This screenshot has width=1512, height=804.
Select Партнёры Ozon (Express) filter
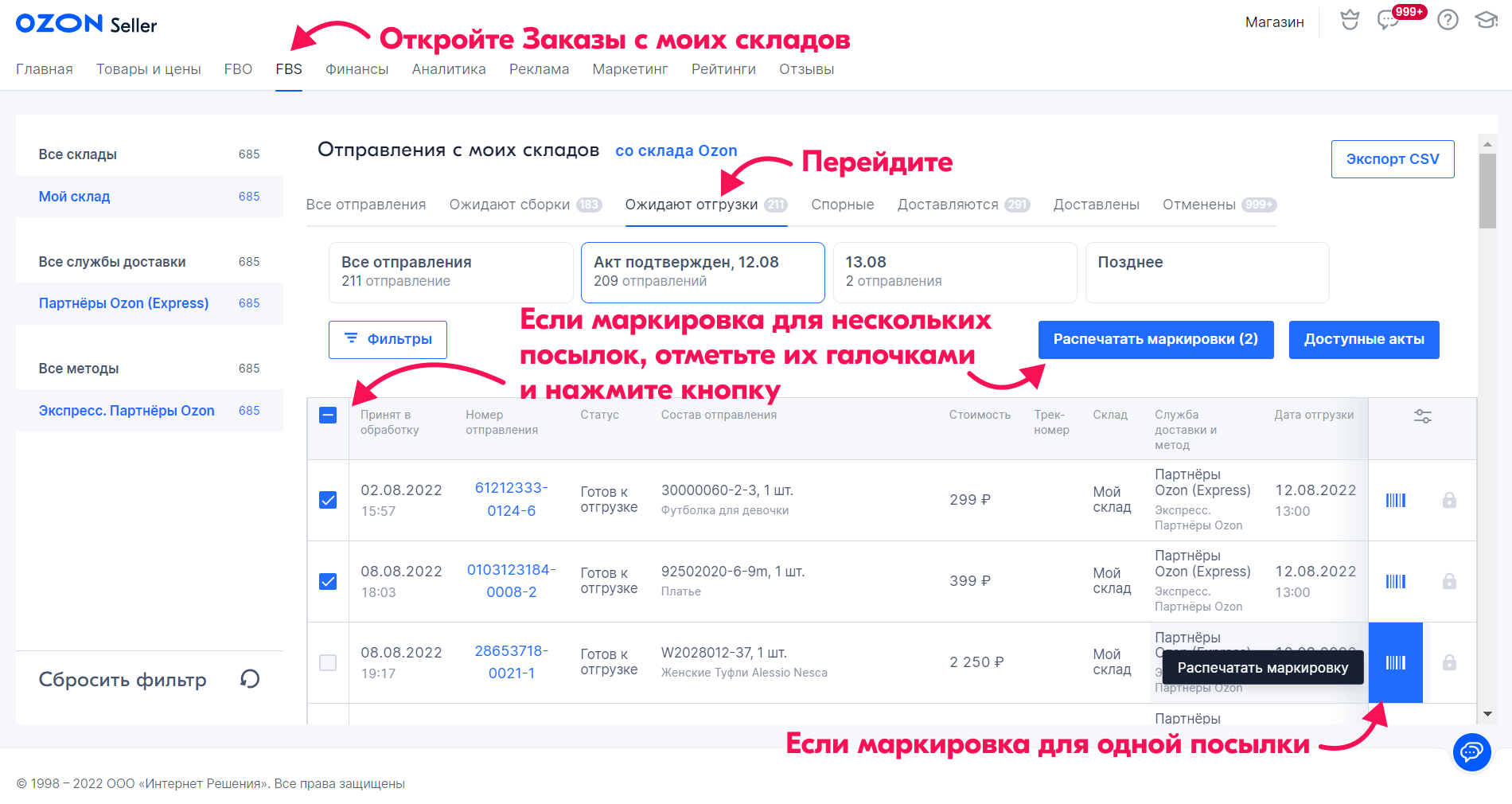[x=150, y=303]
